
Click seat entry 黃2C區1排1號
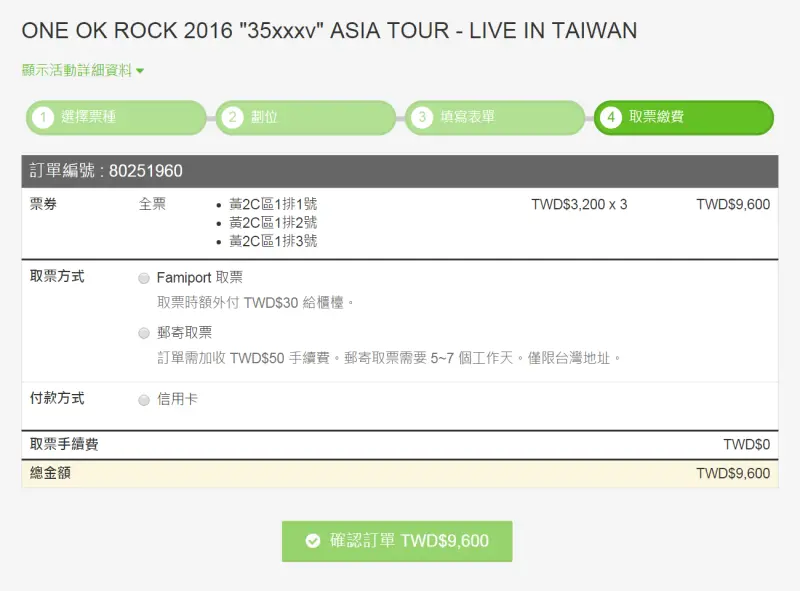[273, 204]
